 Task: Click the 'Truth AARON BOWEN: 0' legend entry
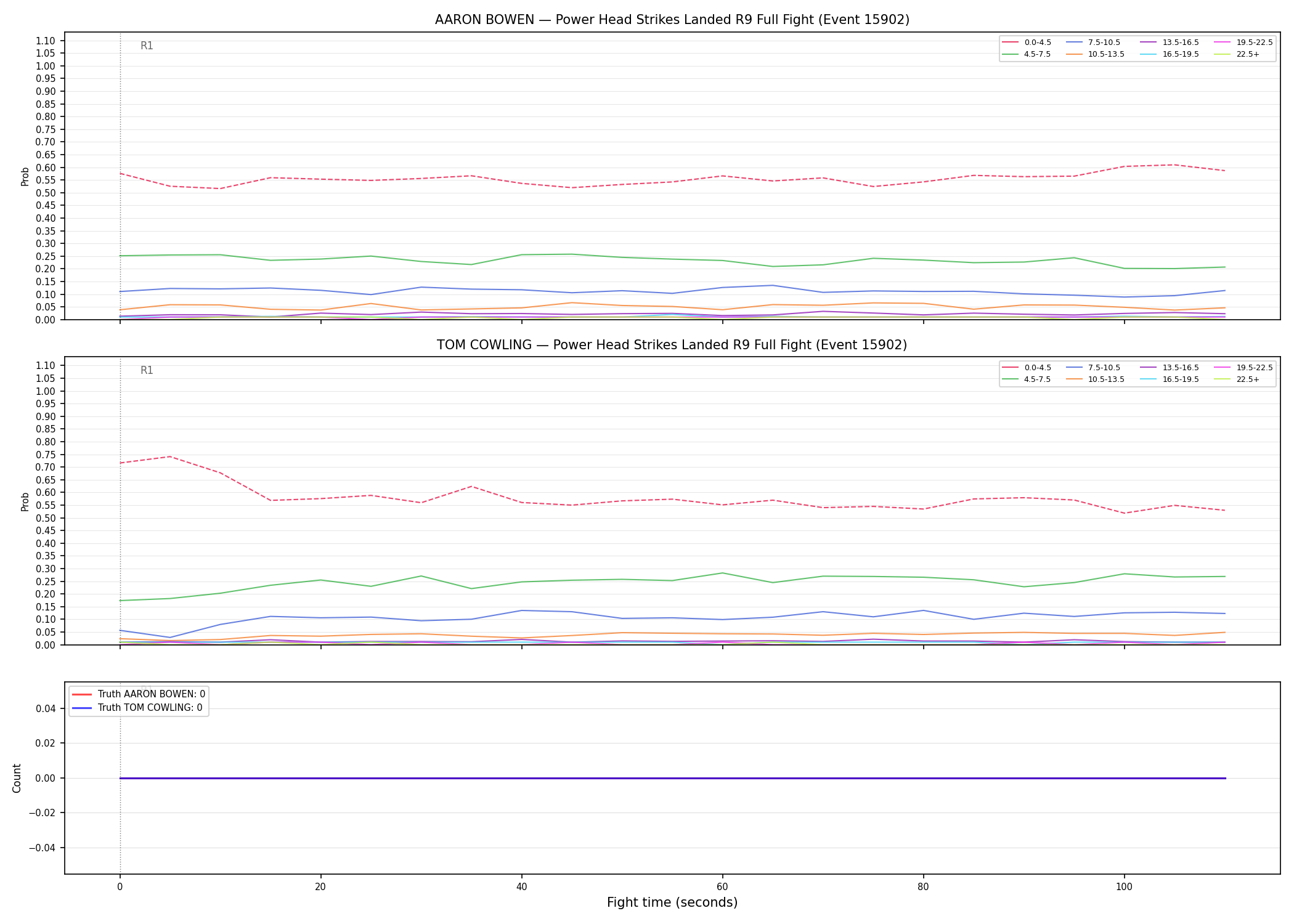(139, 694)
